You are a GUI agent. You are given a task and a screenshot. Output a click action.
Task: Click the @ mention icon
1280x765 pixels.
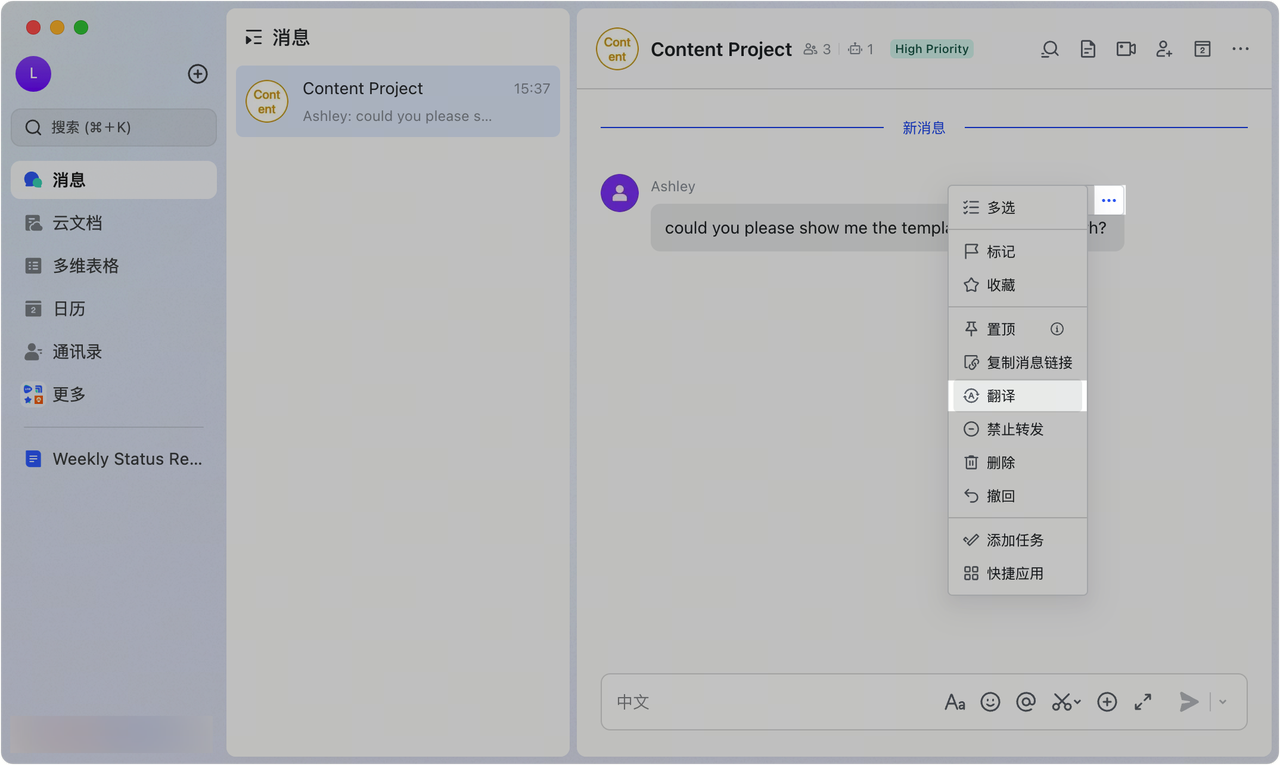[x=1026, y=702]
